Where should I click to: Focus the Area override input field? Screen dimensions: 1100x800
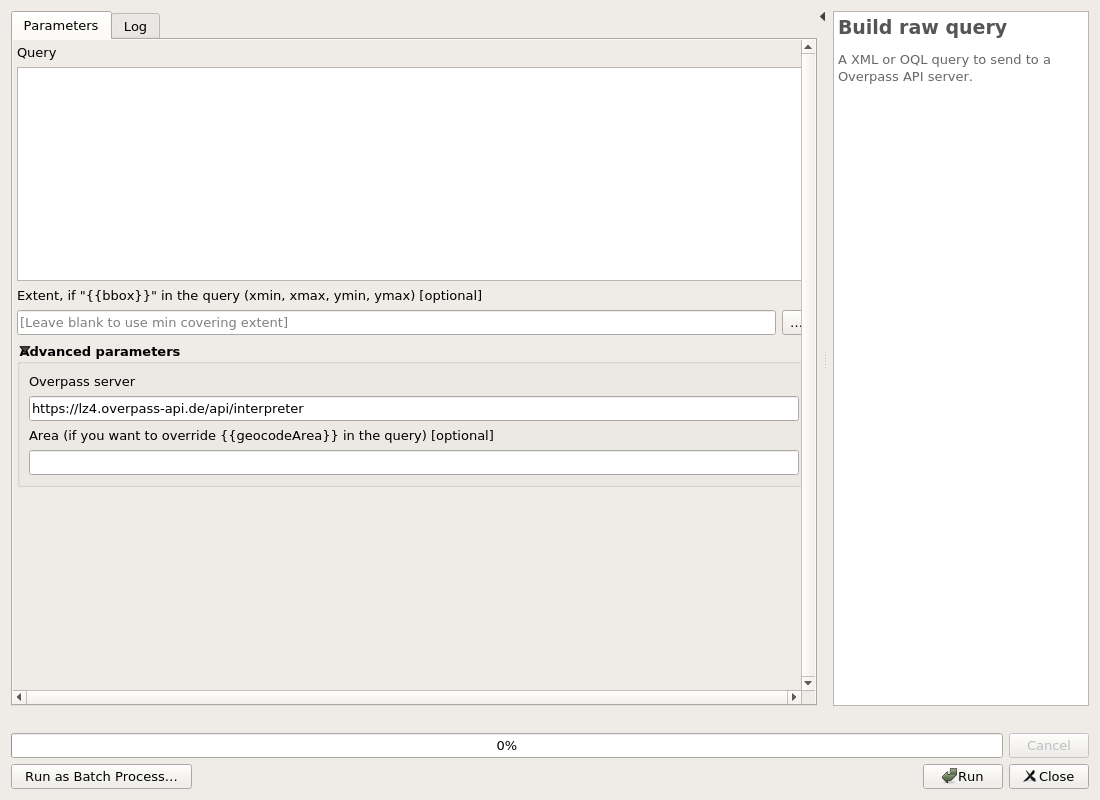pos(414,462)
